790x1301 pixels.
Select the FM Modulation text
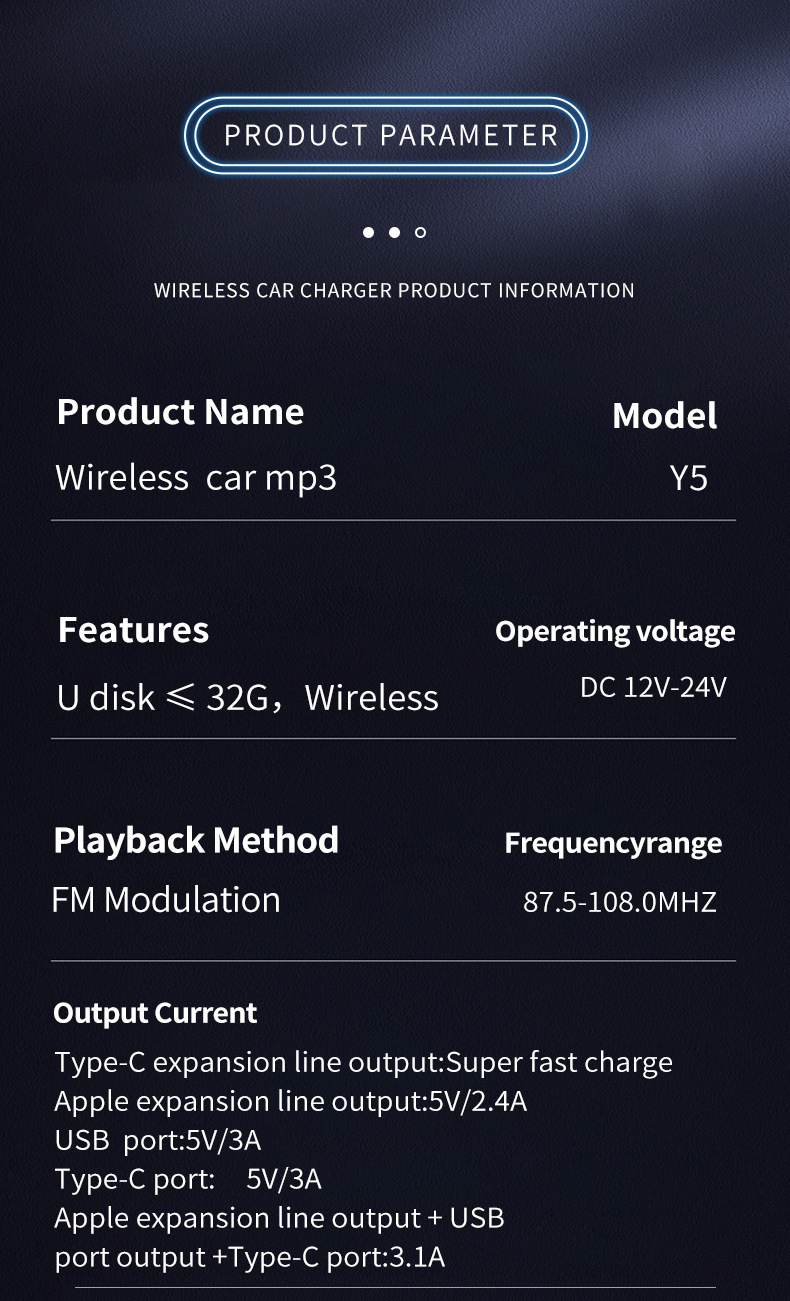point(166,900)
